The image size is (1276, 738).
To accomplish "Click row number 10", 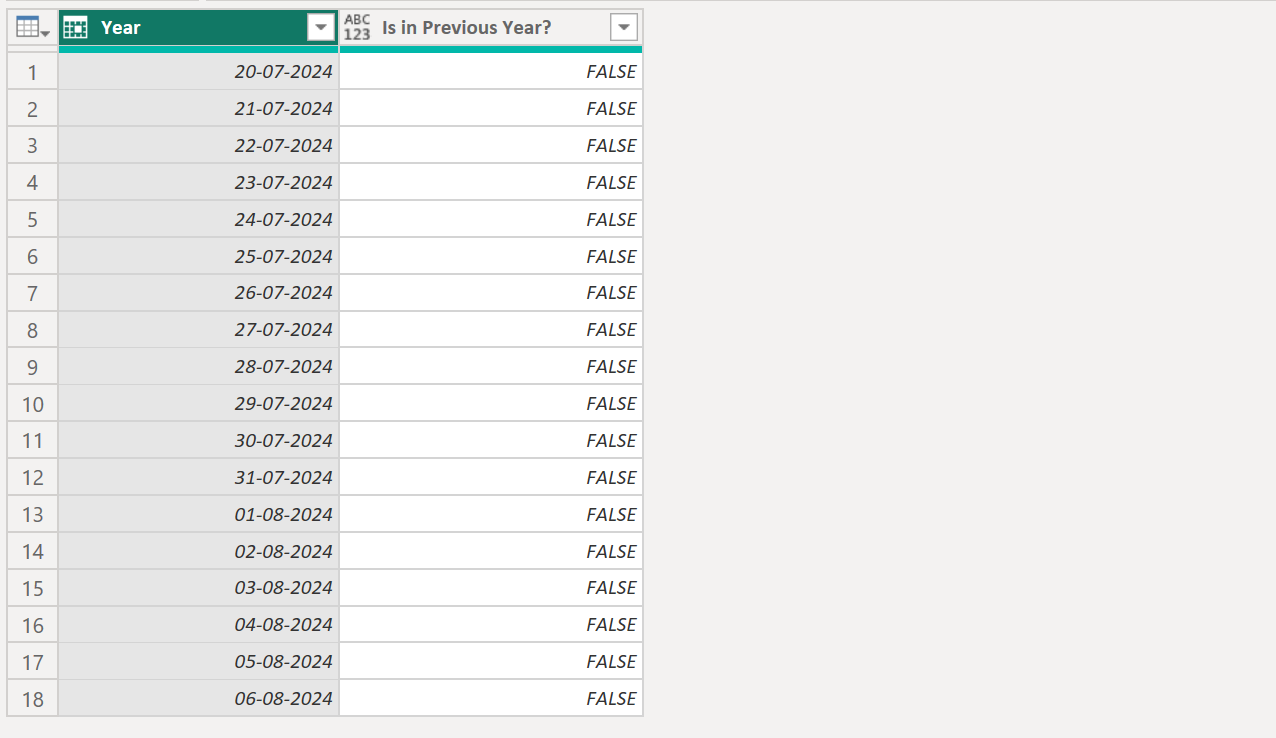I will [31, 403].
